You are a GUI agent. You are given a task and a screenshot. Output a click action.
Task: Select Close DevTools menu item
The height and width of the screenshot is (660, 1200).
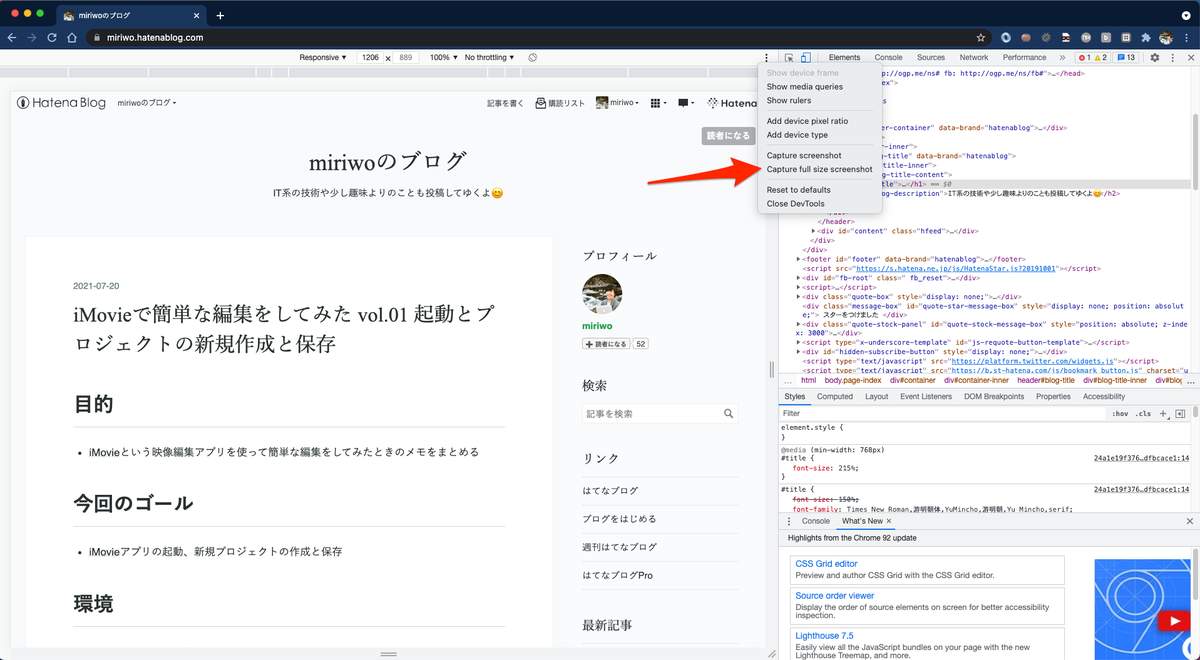(x=796, y=204)
